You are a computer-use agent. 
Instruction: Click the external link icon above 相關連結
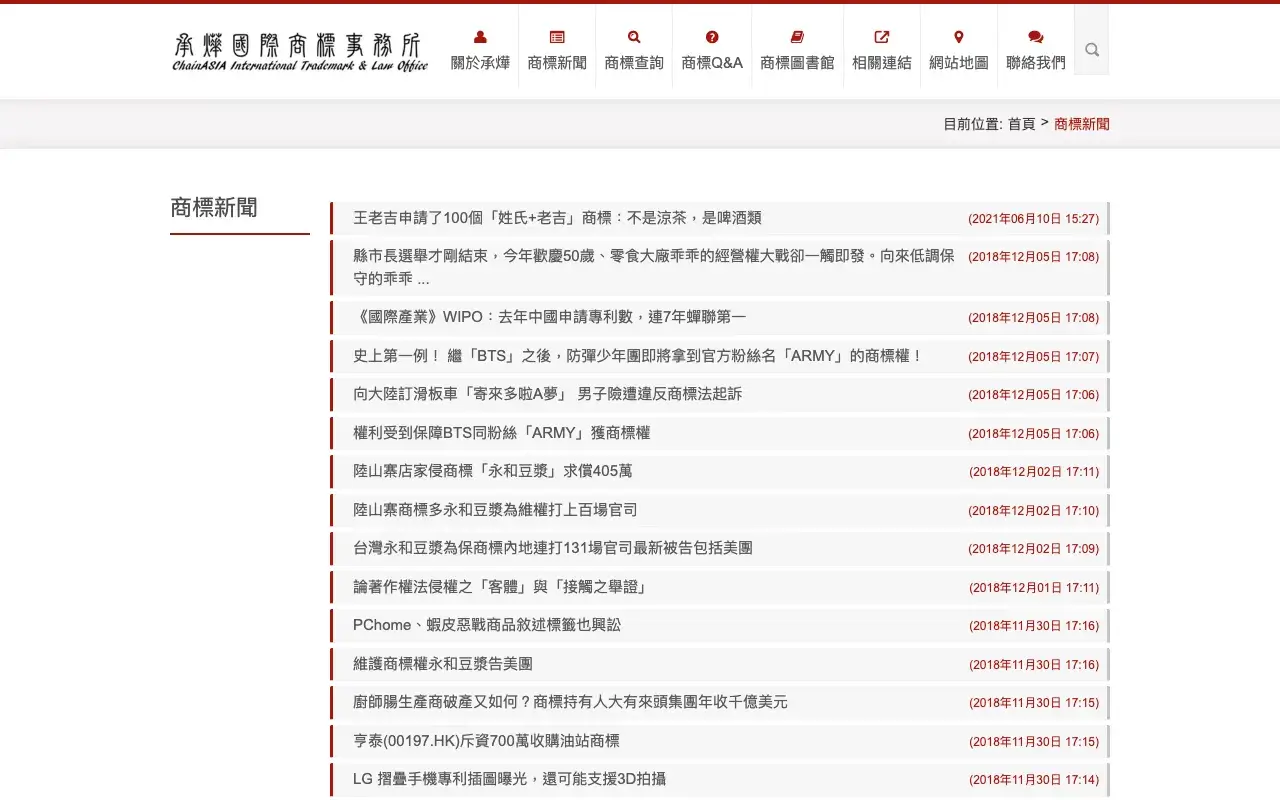pos(882,37)
